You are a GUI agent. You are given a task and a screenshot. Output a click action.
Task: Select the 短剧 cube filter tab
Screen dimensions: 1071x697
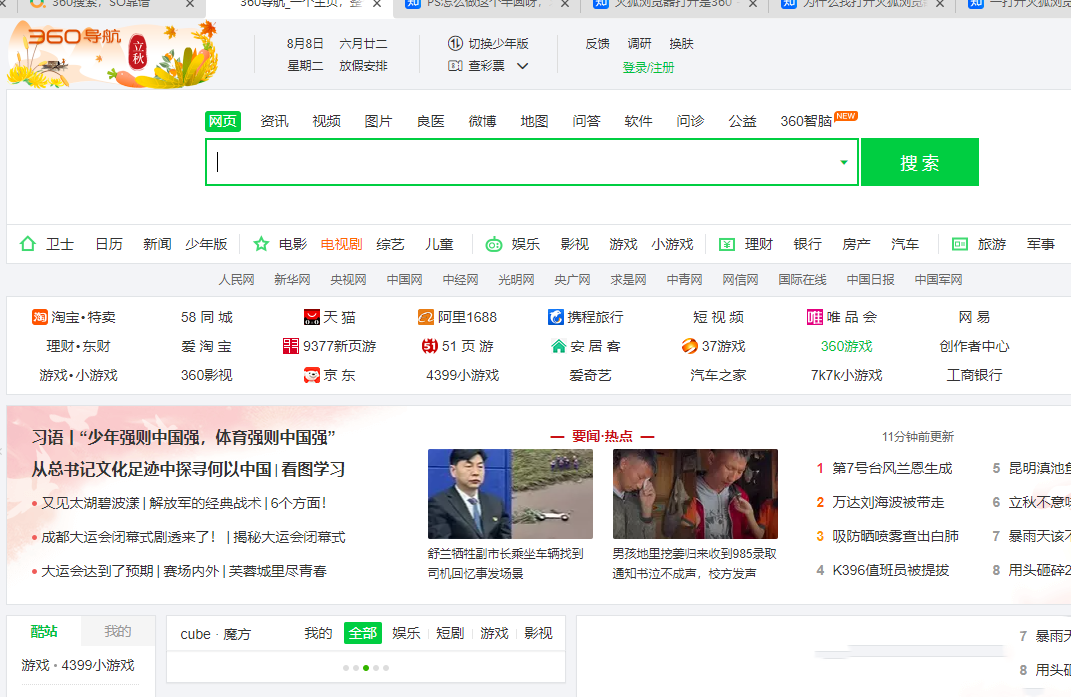coord(450,633)
